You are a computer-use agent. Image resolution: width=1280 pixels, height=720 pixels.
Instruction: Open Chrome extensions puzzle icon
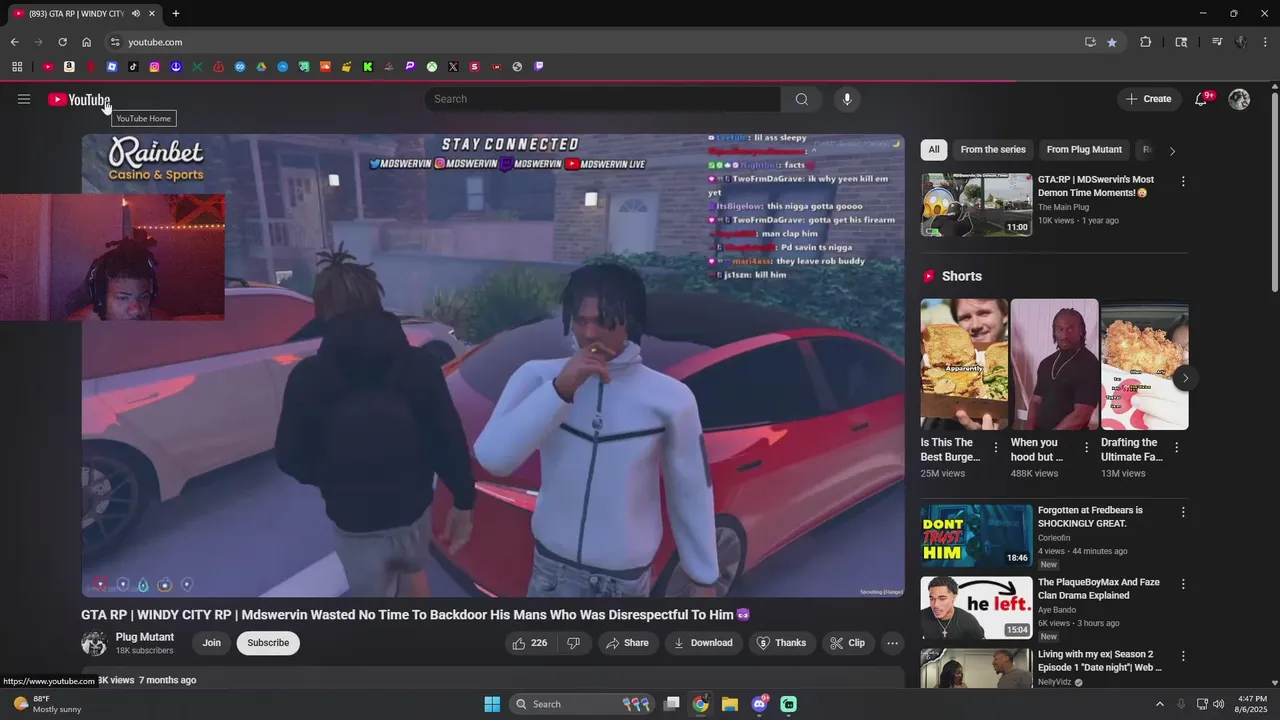(1146, 42)
